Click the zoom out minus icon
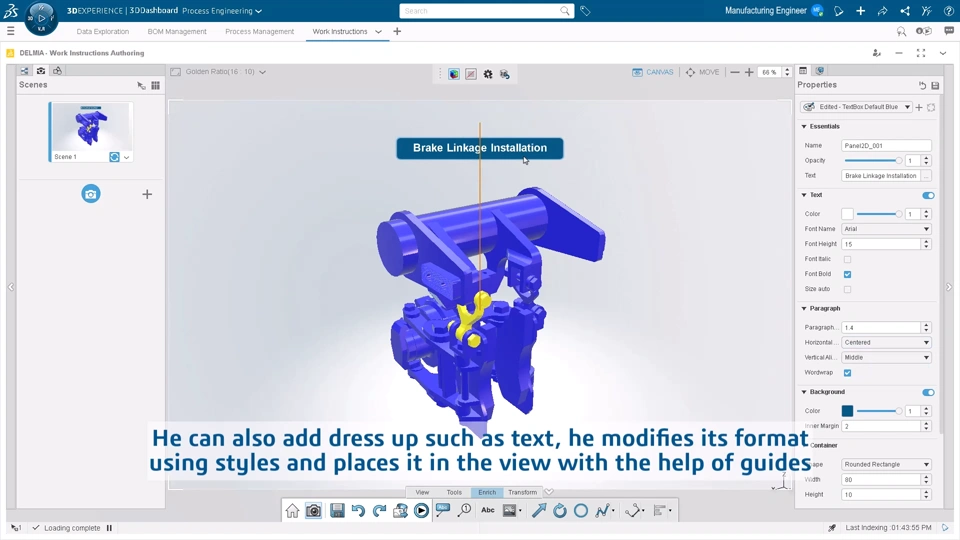960x540 pixels. tap(735, 72)
